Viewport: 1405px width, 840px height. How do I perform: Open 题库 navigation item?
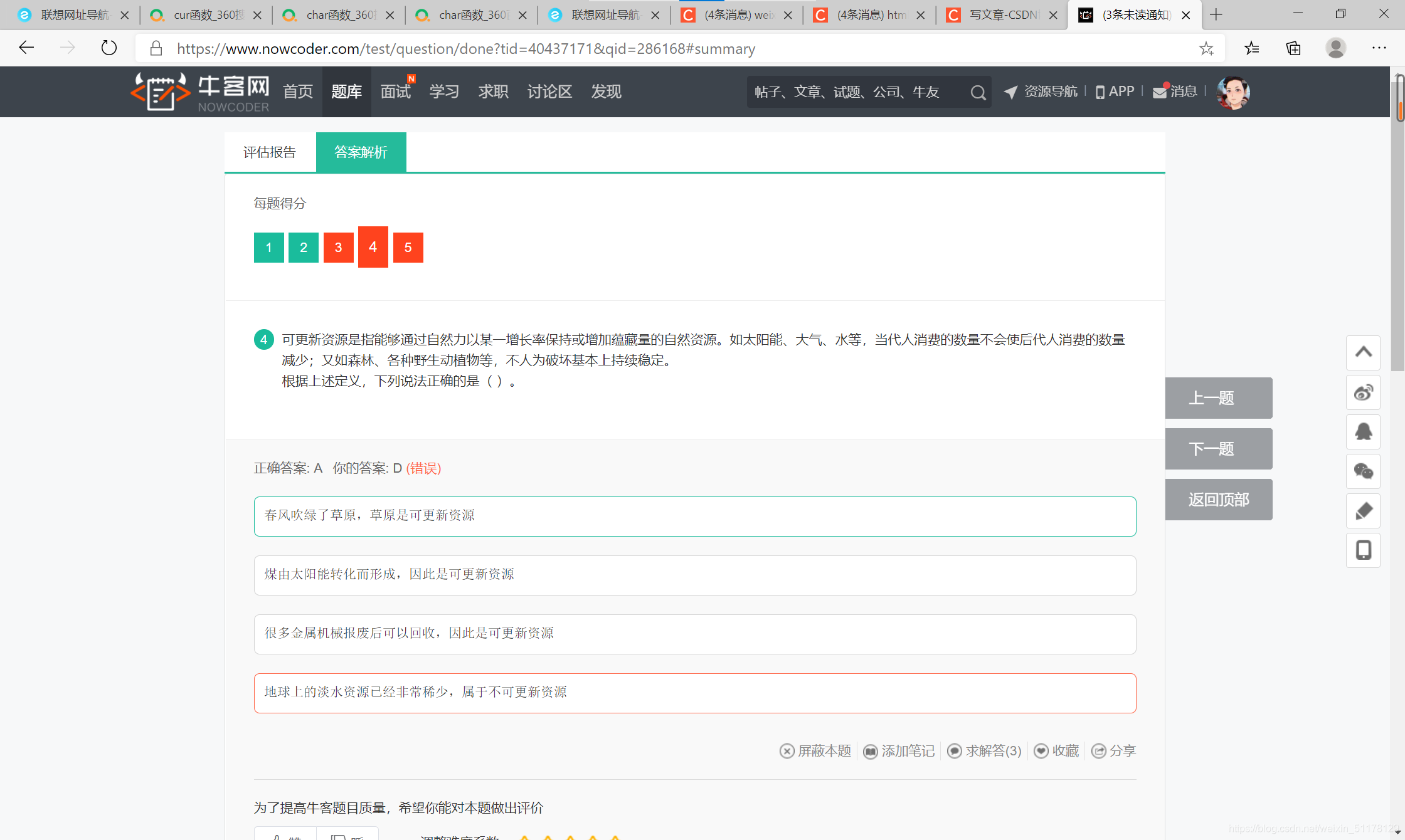coord(347,92)
